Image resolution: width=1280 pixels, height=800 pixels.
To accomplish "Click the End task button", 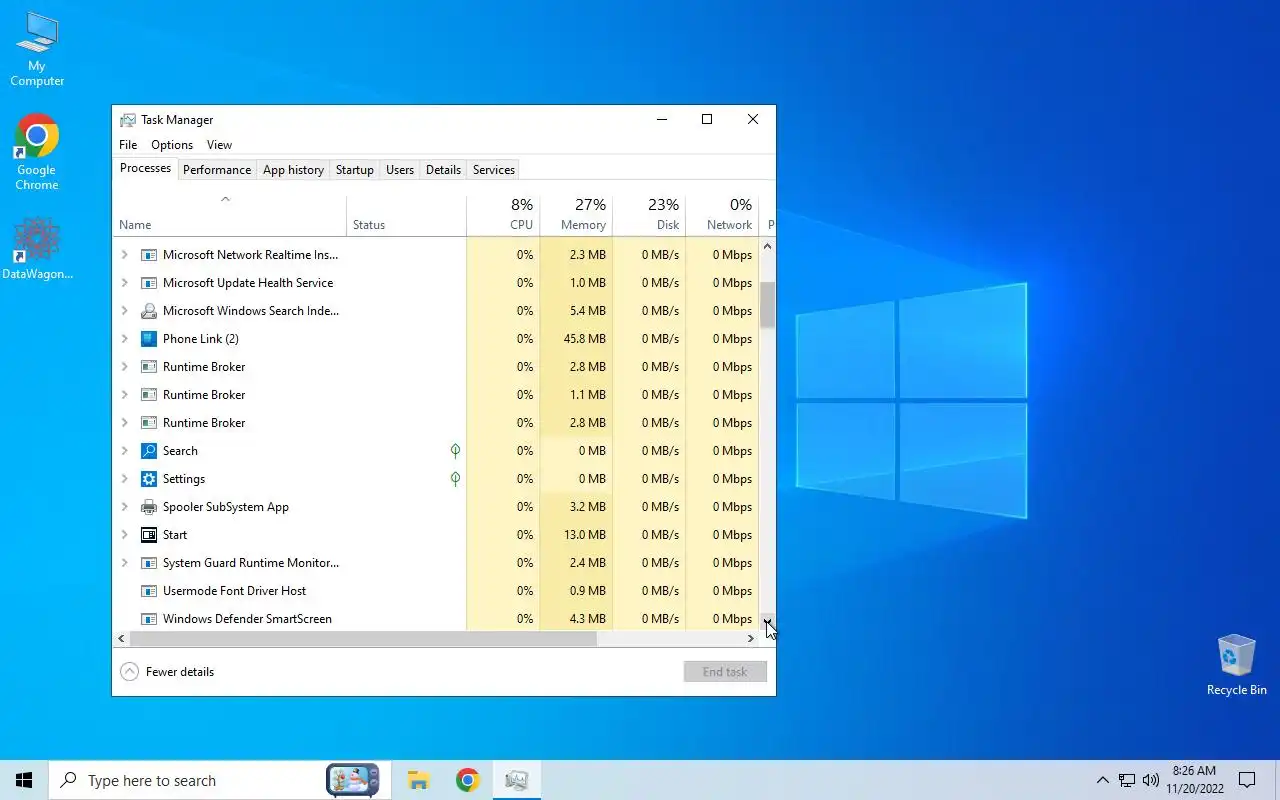I will click(725, 672).
